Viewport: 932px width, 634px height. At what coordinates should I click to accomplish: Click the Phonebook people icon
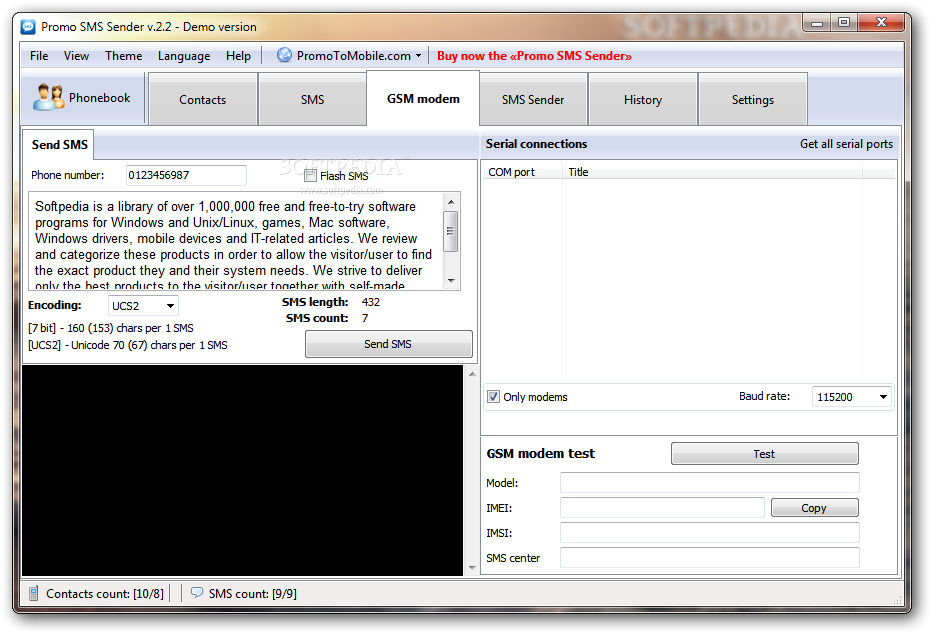(48, 97)
